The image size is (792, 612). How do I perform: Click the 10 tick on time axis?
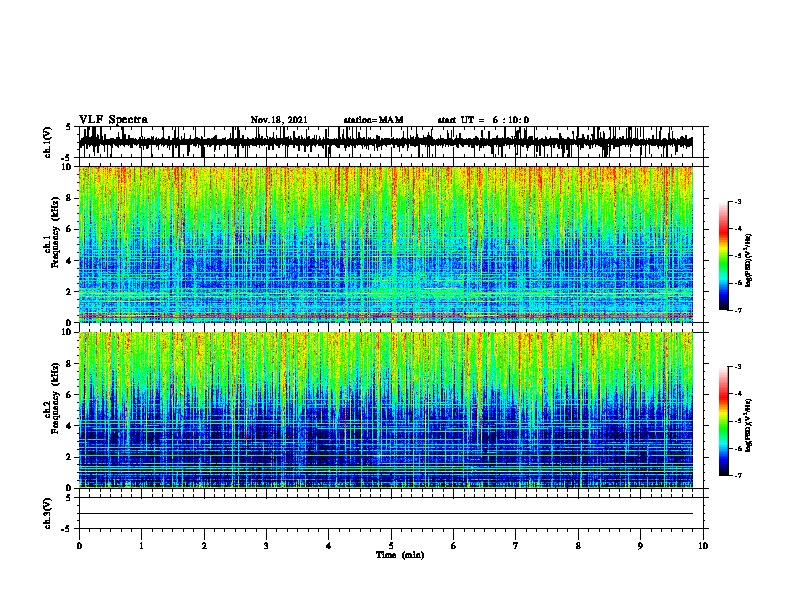703,546
